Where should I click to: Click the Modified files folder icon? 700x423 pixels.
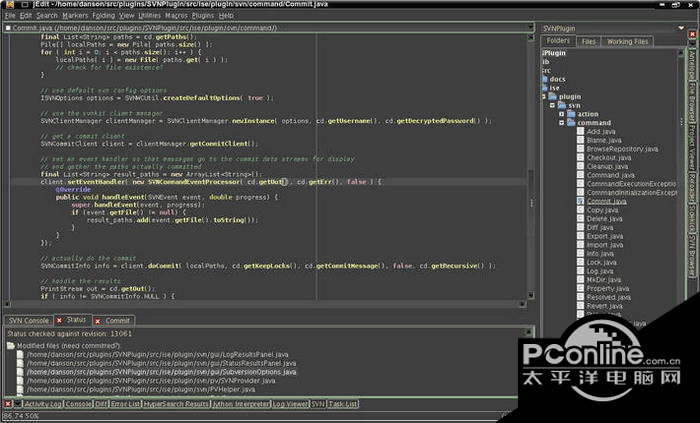click(9, 344)
